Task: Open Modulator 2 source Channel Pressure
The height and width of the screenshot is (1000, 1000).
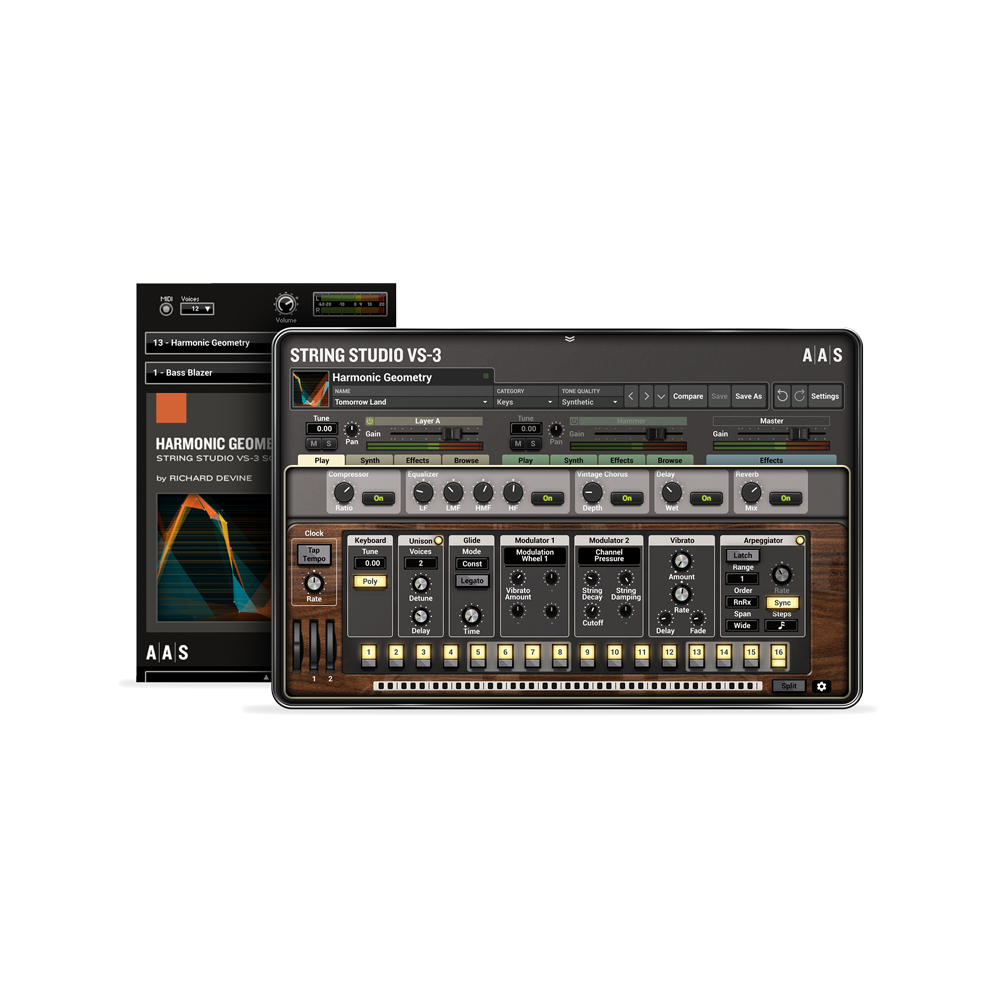Action: point(609,555)
